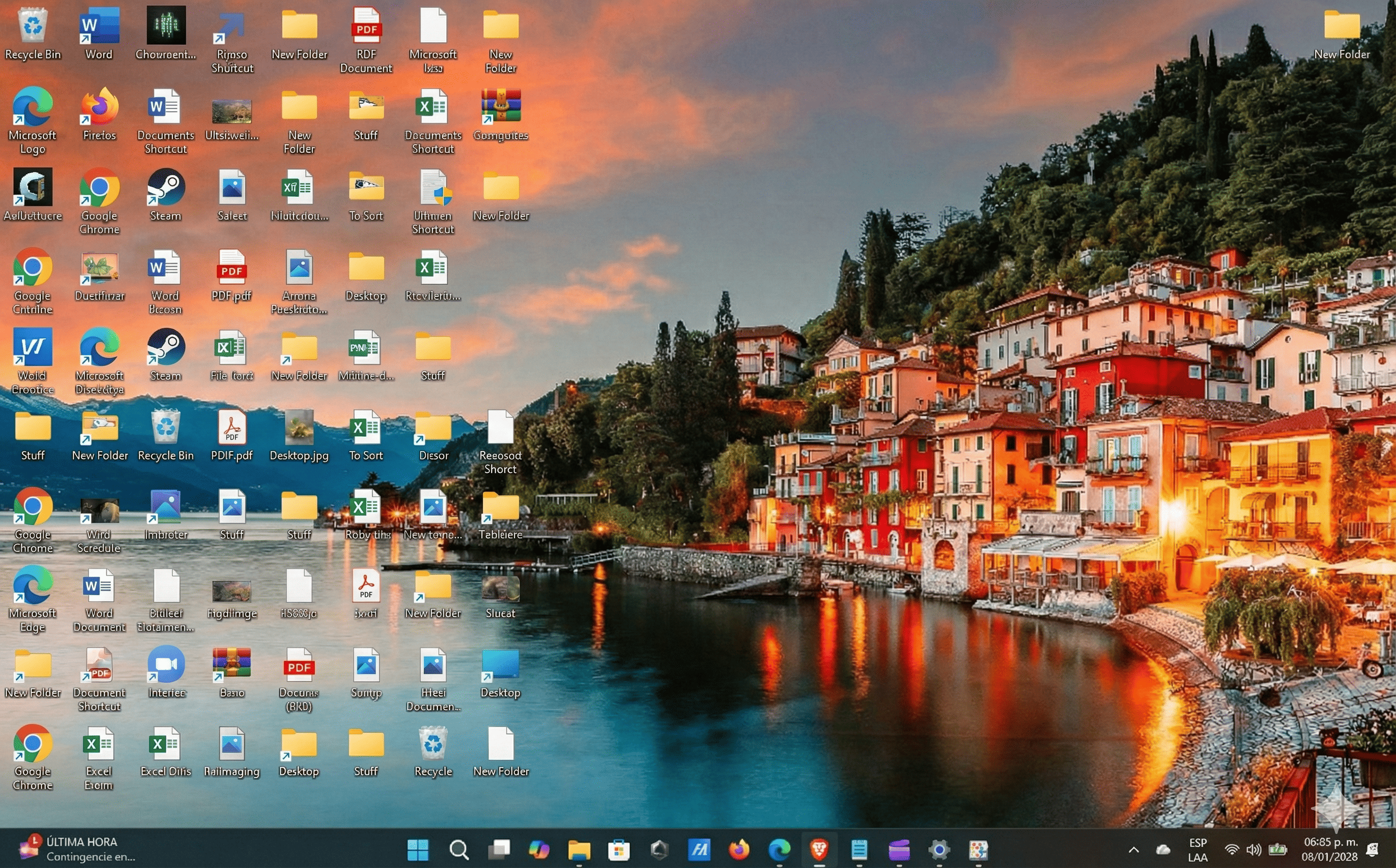
Task: Launch Microsoft Store from the taskbar
Action: (x=619, y=849)
